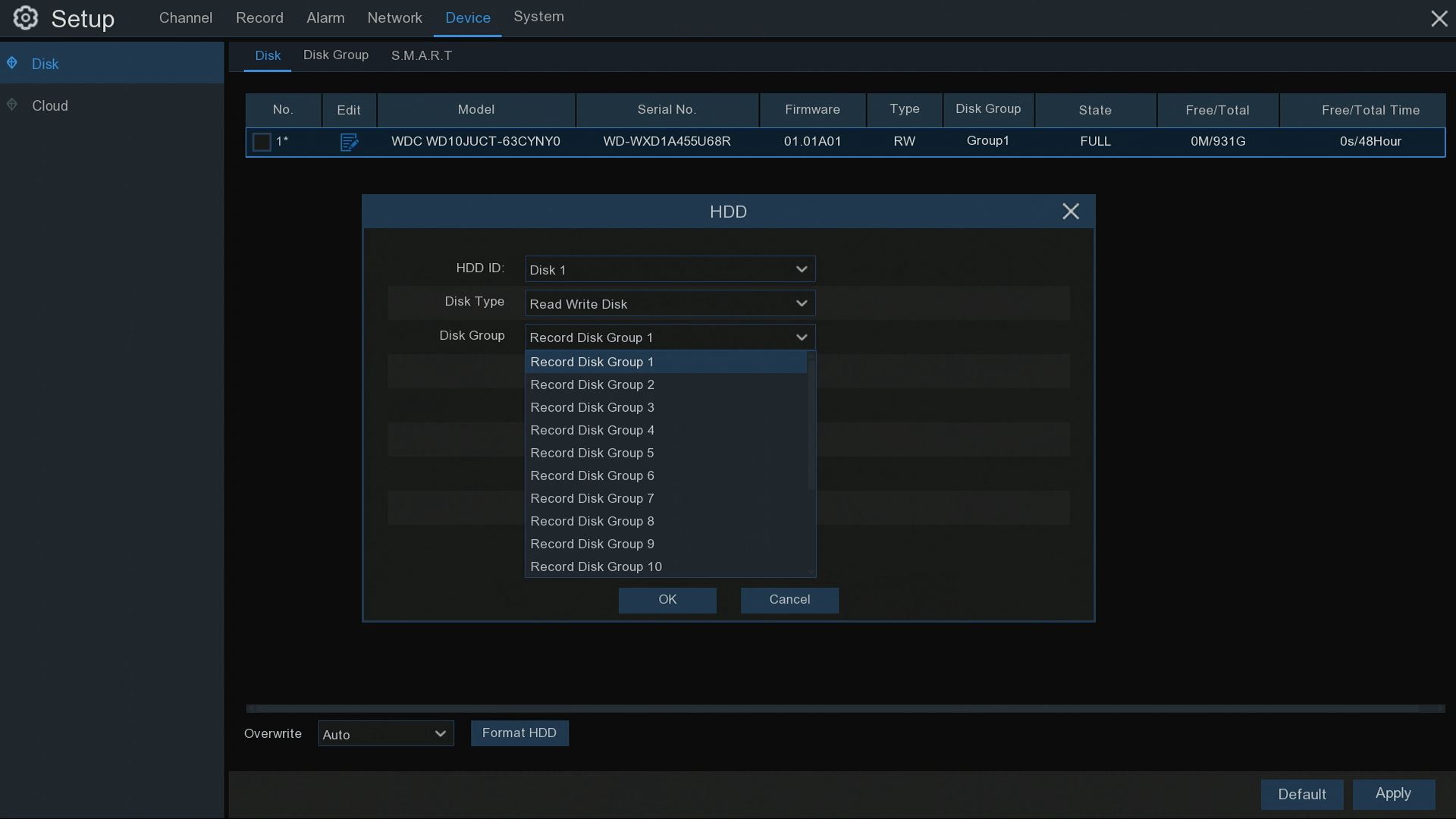Open the Overwrite Auto dropdown
Viewport: 1456px width, 819px height.
[x=385, y=733]
